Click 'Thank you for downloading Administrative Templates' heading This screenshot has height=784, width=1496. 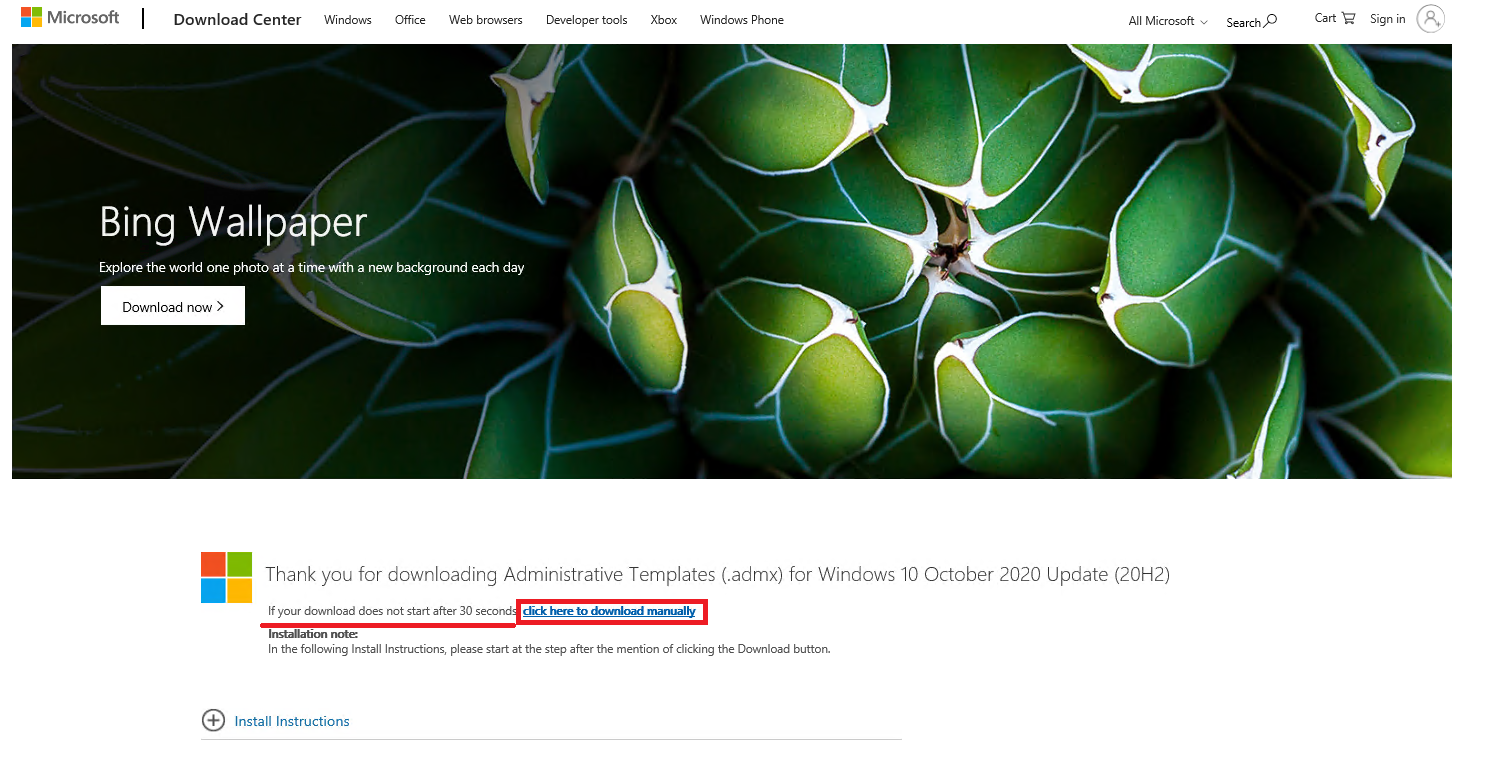(717, 574)
